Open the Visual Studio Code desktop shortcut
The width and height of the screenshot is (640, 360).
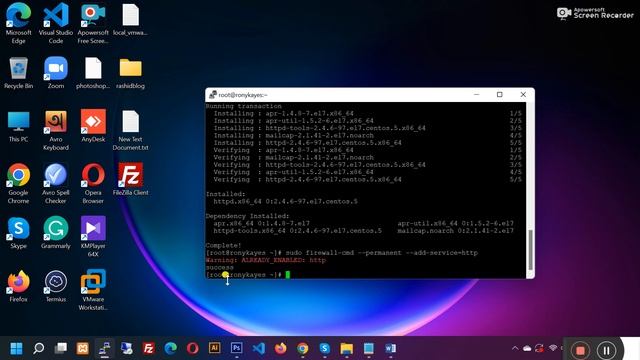click(56, 23)
